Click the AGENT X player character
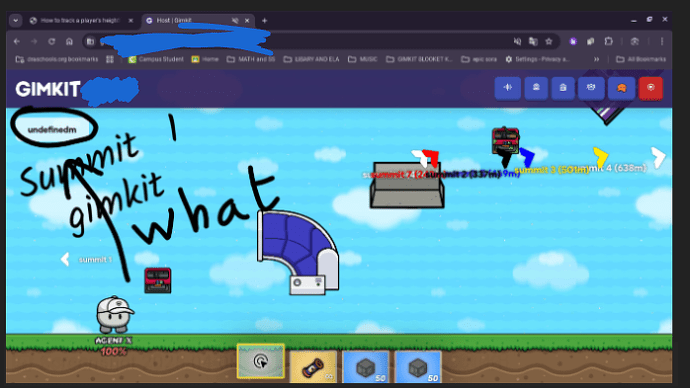Image resolution: width=690 pixels, height=388 pixels. point(114,315)
